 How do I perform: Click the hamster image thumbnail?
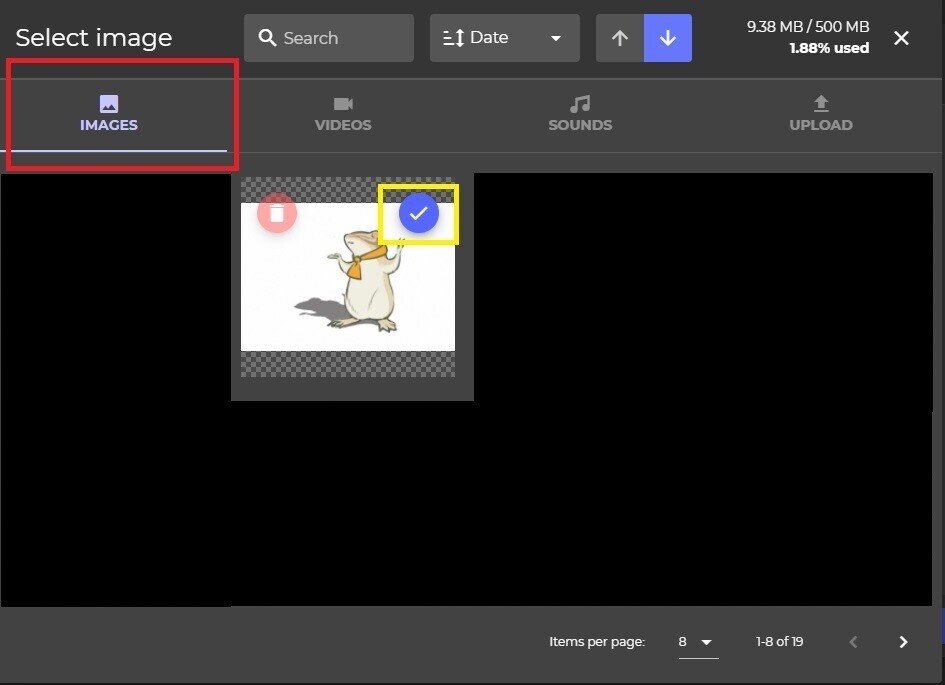pyautogui.click(x=348, y=277)
